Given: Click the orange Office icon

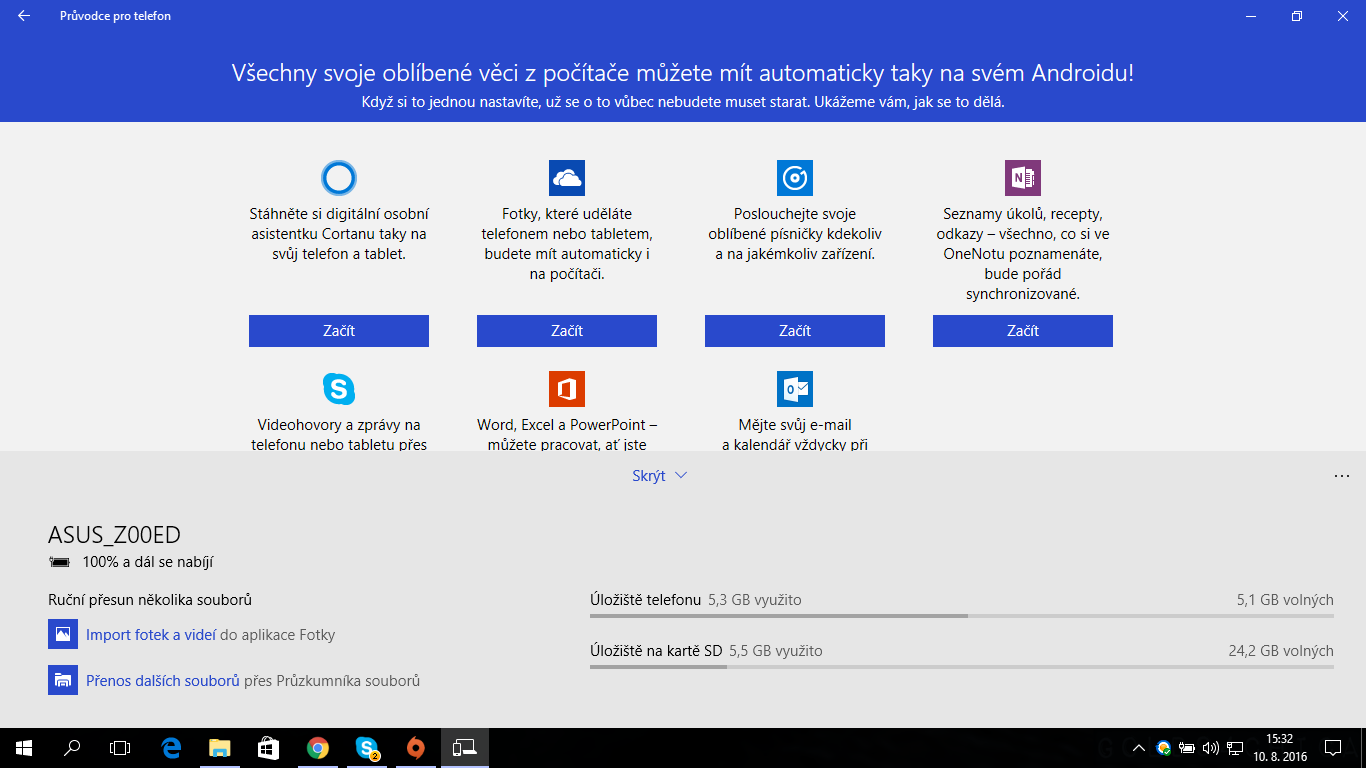Looking at the screenshot, I should [x=567, y=388].
